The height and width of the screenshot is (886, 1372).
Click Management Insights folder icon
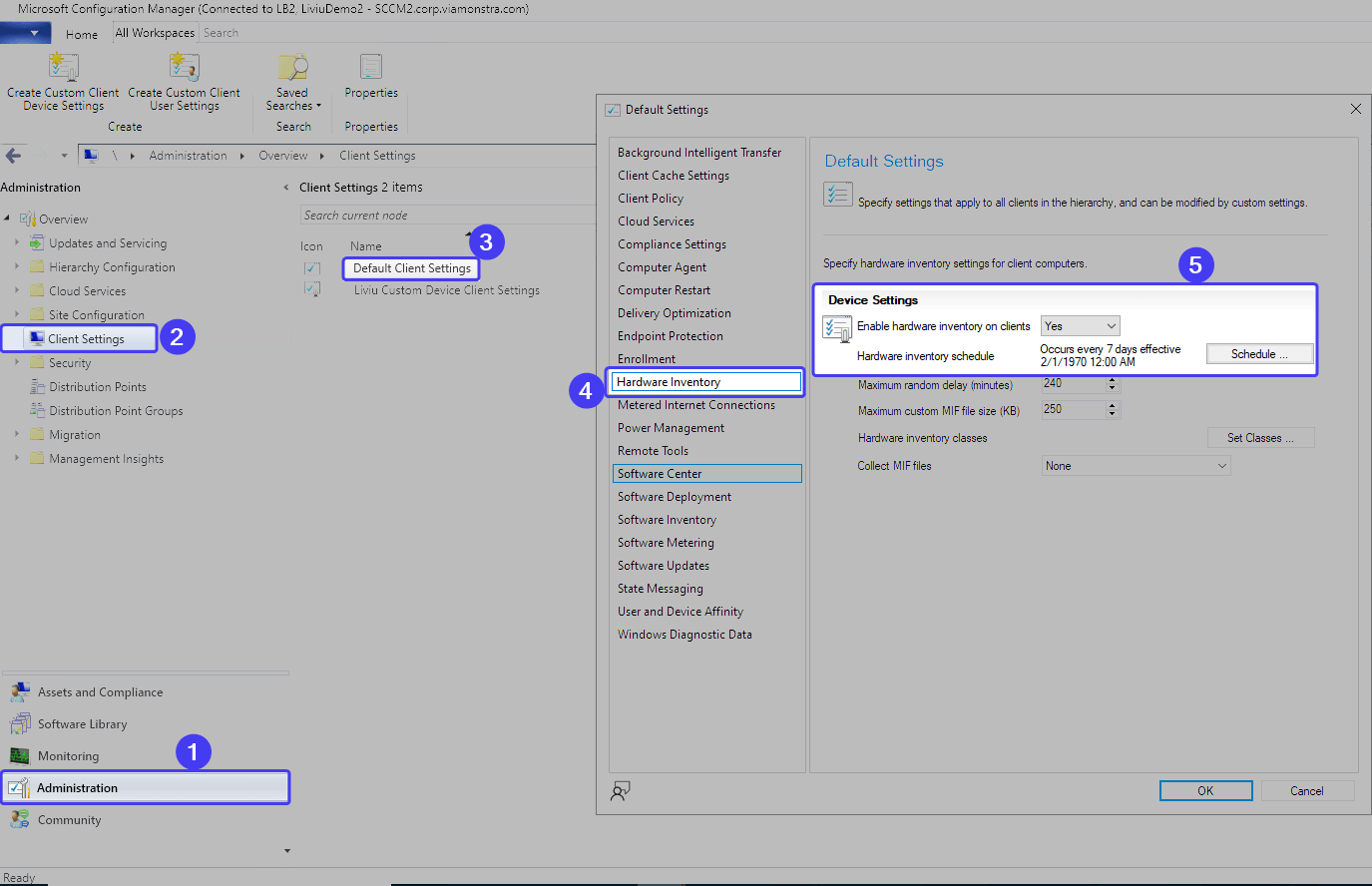pyautogui.click(x=37, y=459)
